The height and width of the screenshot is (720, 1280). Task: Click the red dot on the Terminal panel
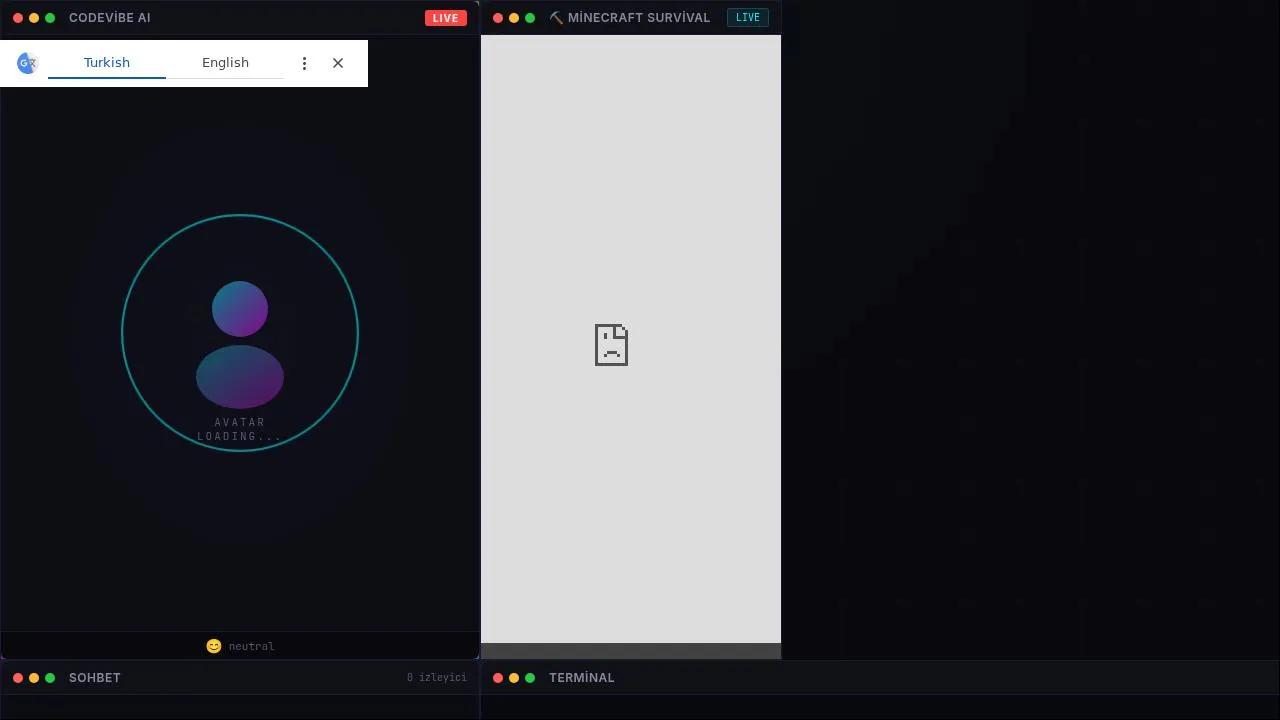tap(498, 678)
